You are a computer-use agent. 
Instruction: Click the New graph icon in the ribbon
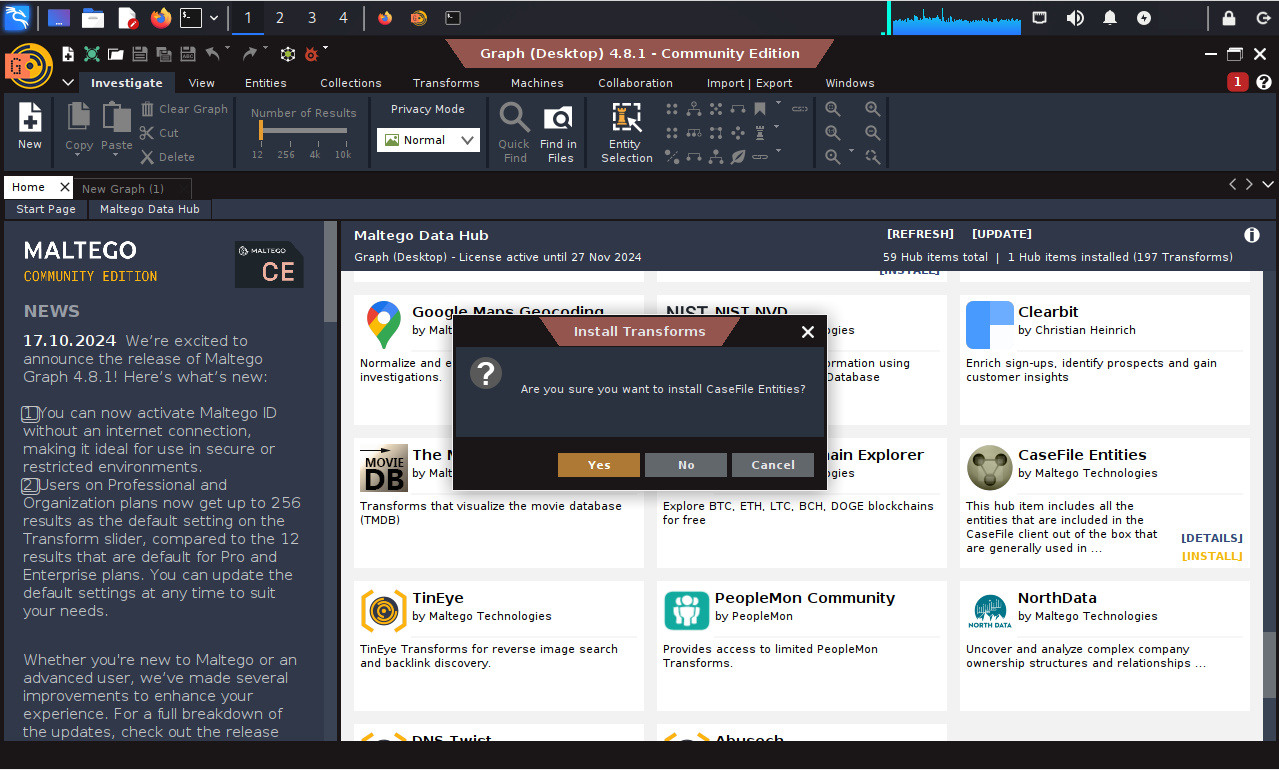[x=30, y=119]
